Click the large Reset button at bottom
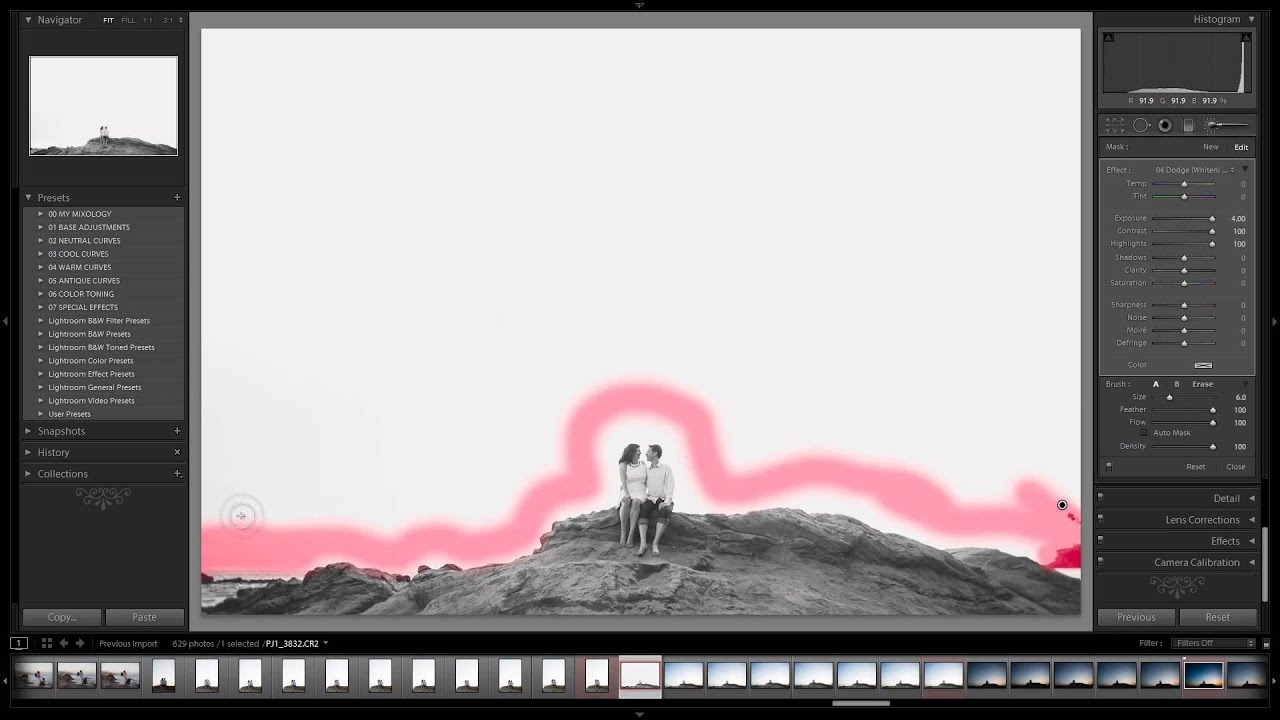Viewport: 1280px width, 720px height. (1217, 617)
